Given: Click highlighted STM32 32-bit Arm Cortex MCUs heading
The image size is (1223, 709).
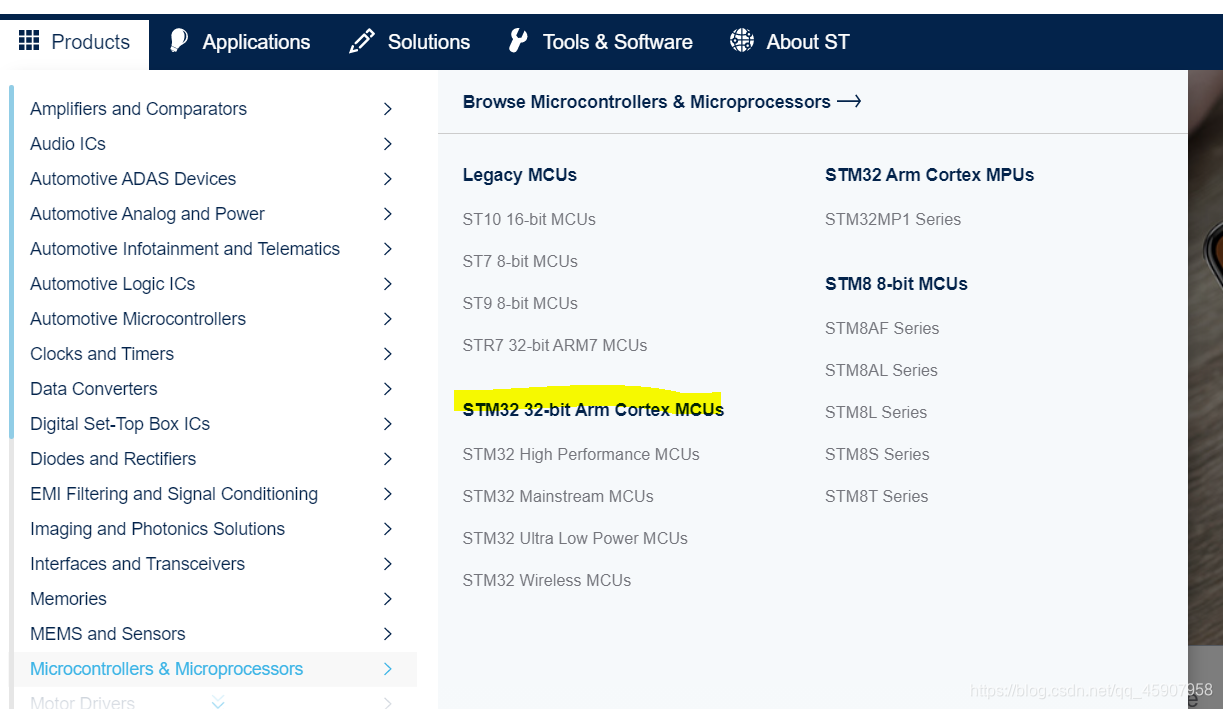Looking at the screenshot, I should [592, 409].
